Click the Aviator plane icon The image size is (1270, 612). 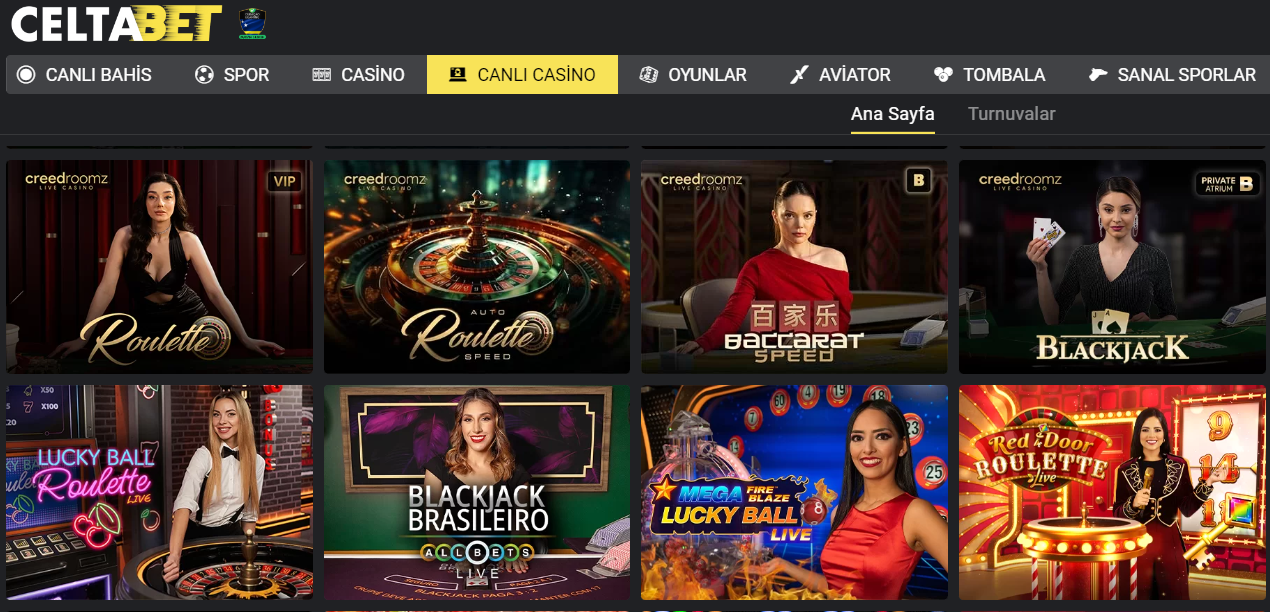coord(799,75)
